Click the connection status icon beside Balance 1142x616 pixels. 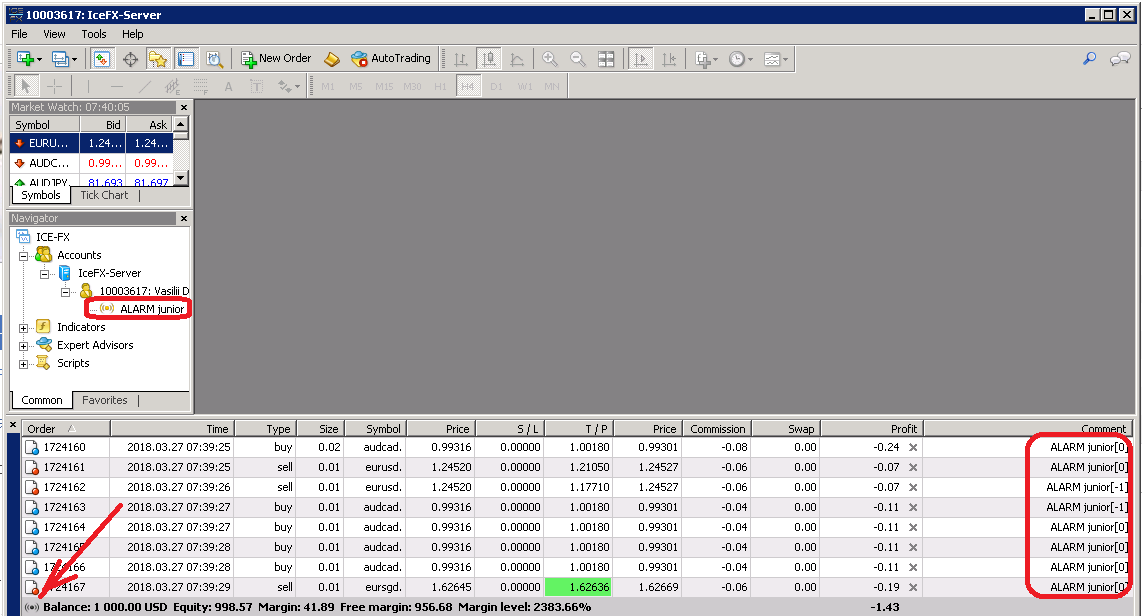click(32, 607)
